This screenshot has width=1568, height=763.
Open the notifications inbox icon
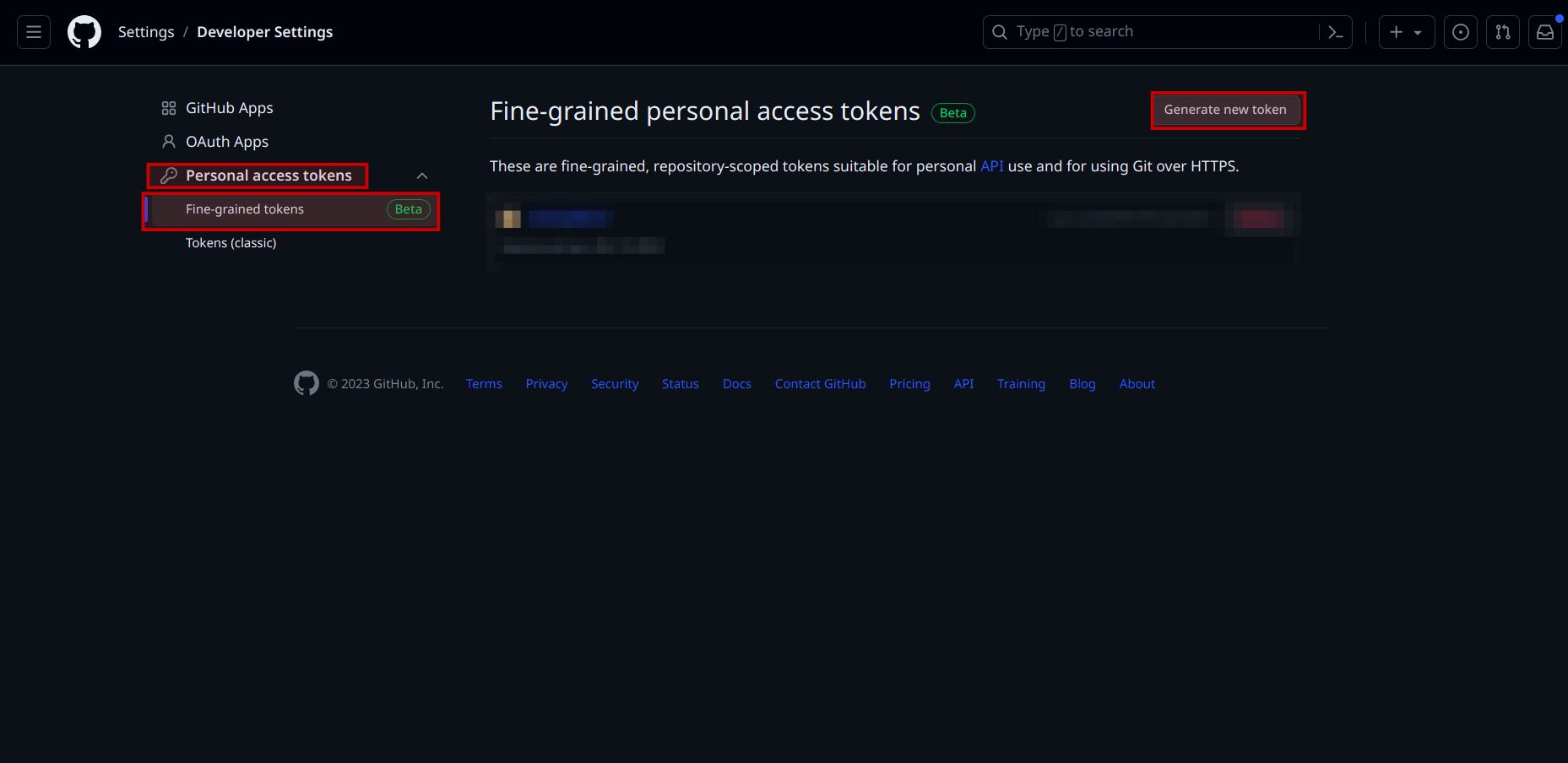tap(1544, 32)
